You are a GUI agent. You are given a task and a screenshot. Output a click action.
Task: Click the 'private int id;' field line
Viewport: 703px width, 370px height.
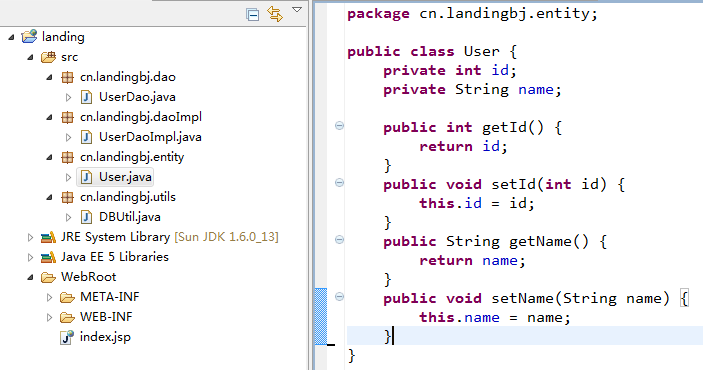coord(450,70)
